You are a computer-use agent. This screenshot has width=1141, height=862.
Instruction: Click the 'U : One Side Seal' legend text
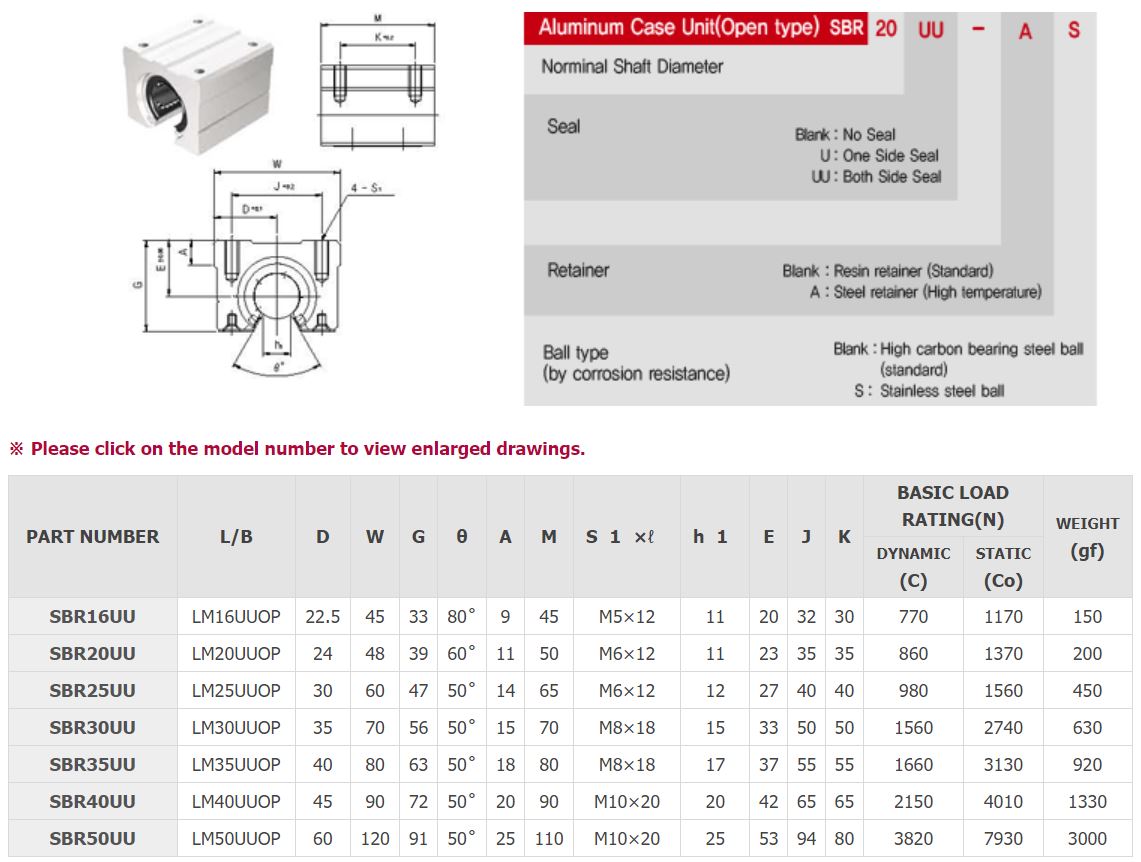point(879,156)
